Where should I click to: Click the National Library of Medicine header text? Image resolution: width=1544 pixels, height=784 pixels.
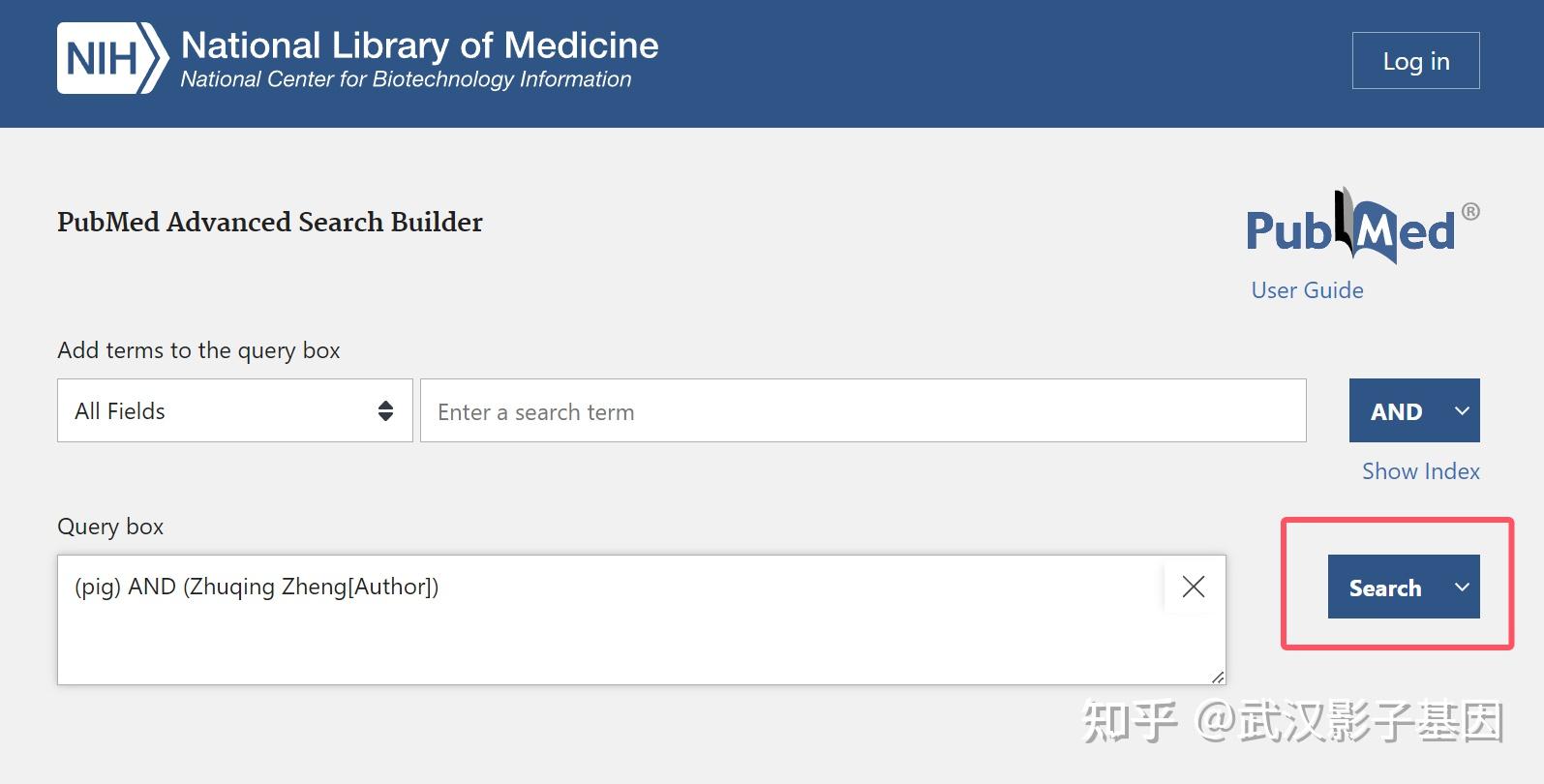click(418, 45)
